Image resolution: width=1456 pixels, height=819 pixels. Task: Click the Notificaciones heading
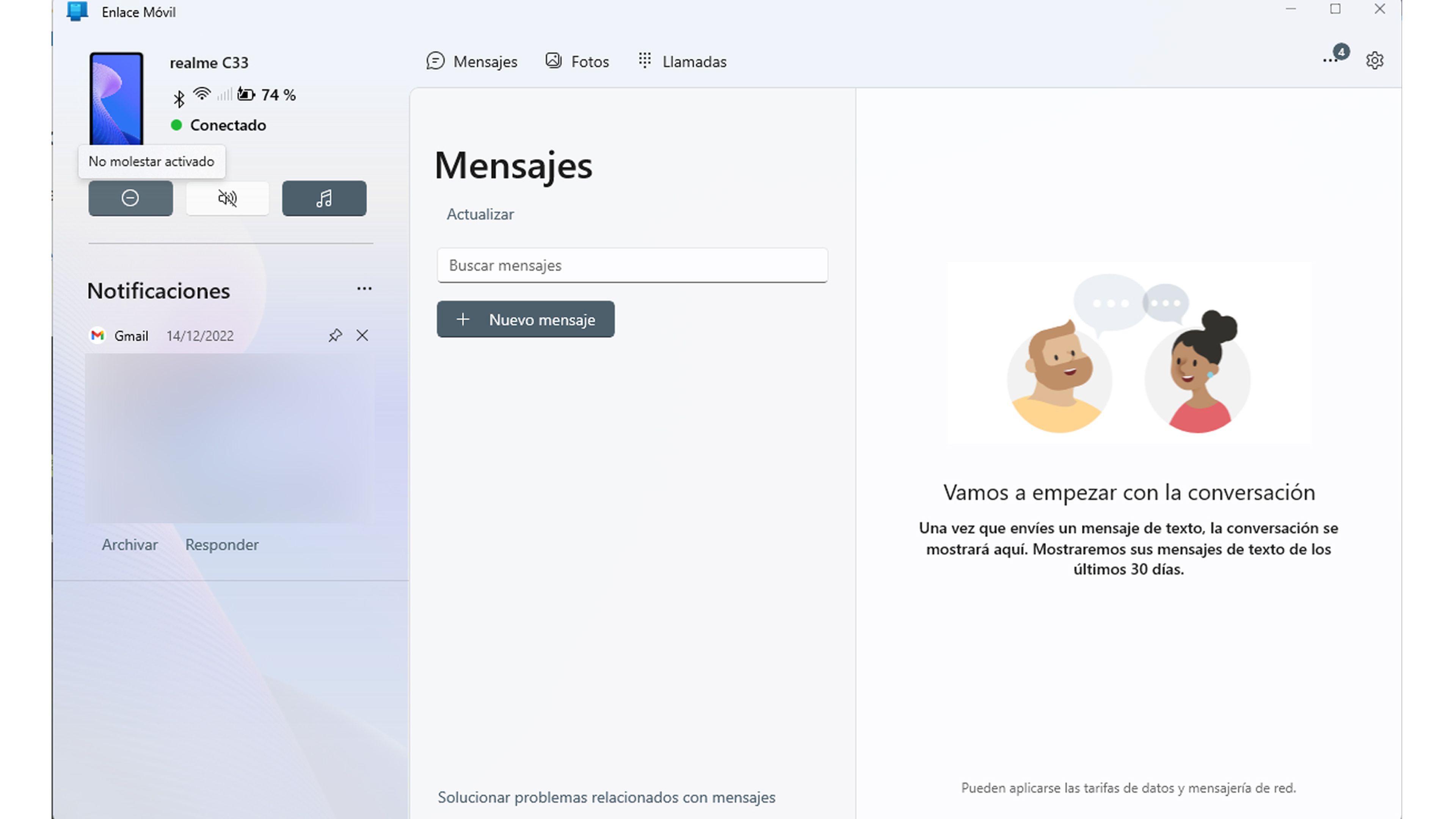coord(159,291)
